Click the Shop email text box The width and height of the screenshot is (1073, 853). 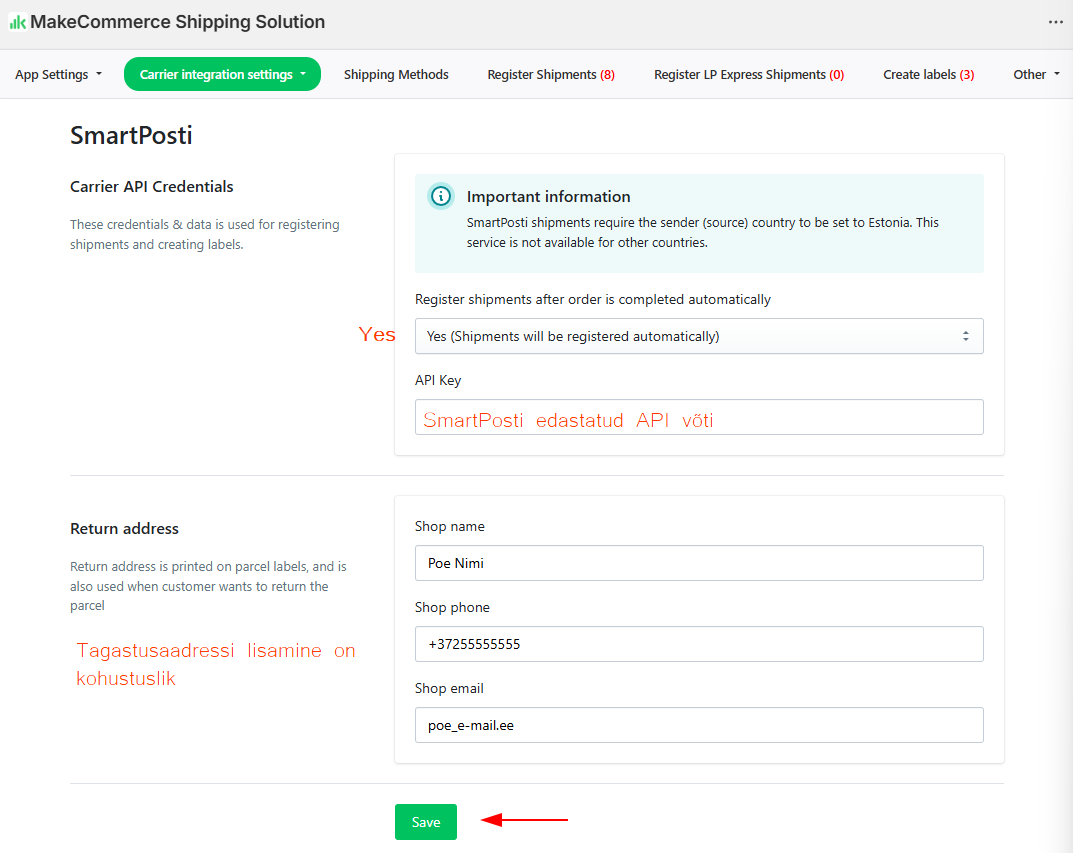(x=698, y=725)
